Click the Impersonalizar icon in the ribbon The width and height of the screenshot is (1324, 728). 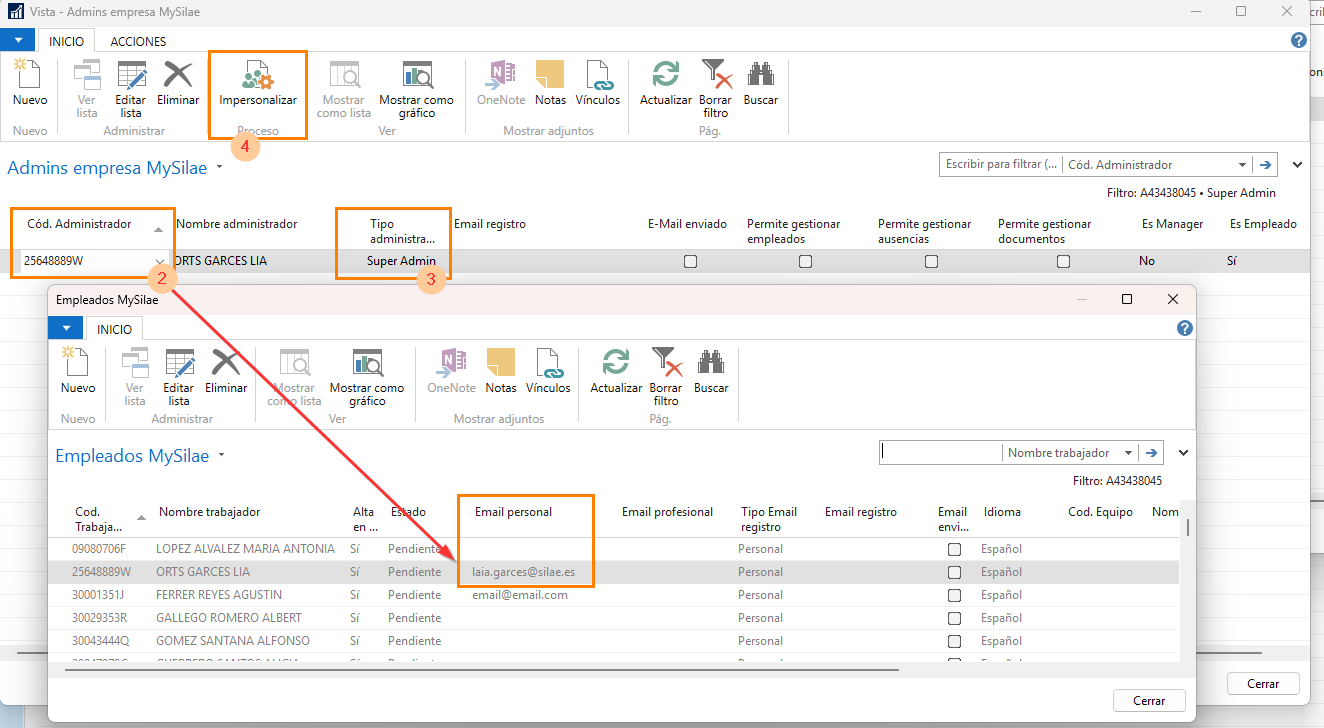click(x=258, y=77)
